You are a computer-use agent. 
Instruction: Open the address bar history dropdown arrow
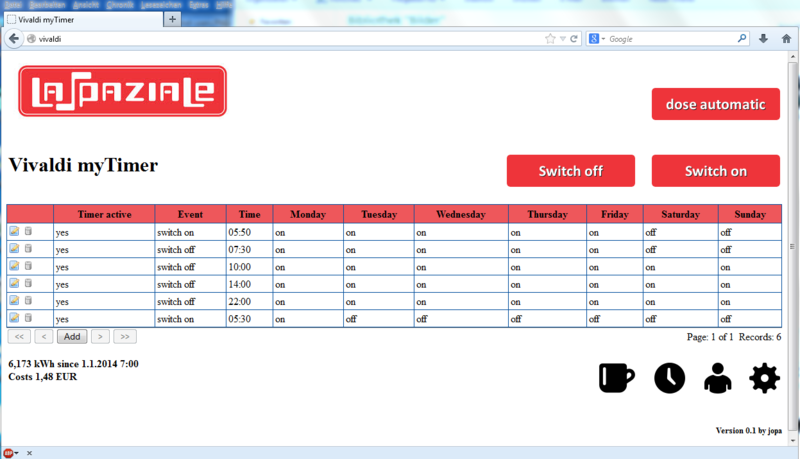[562, 39]
